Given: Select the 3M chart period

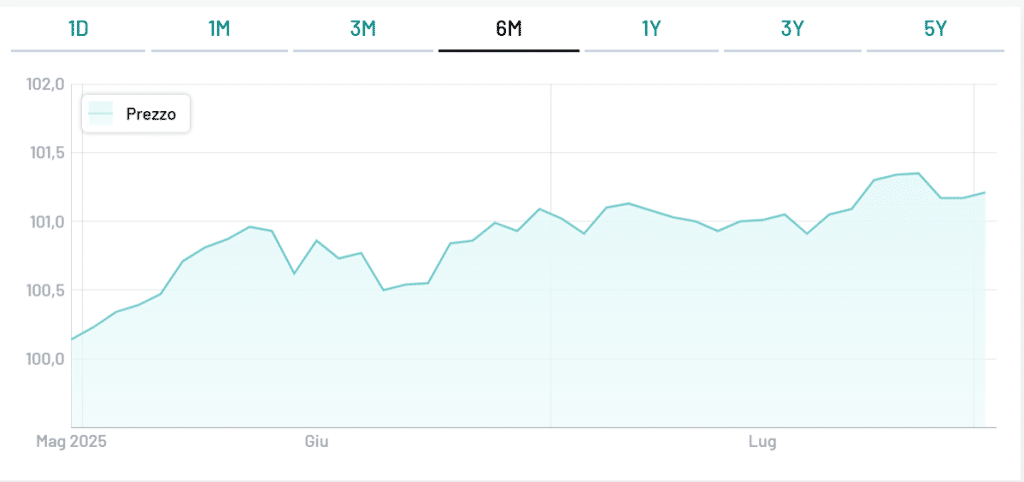Looking at the screenshot, I should tap(363, 29).
